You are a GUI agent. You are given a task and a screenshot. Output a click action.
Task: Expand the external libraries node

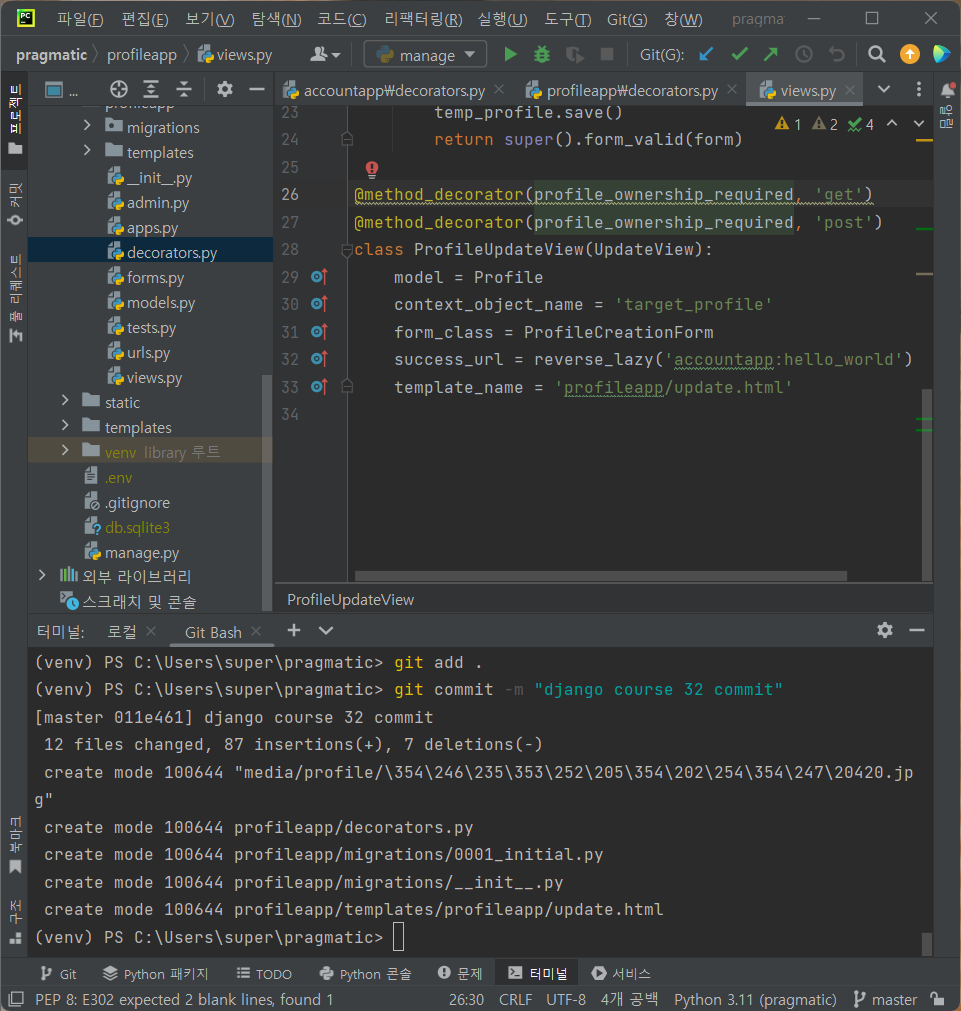(x=41, y=576)
